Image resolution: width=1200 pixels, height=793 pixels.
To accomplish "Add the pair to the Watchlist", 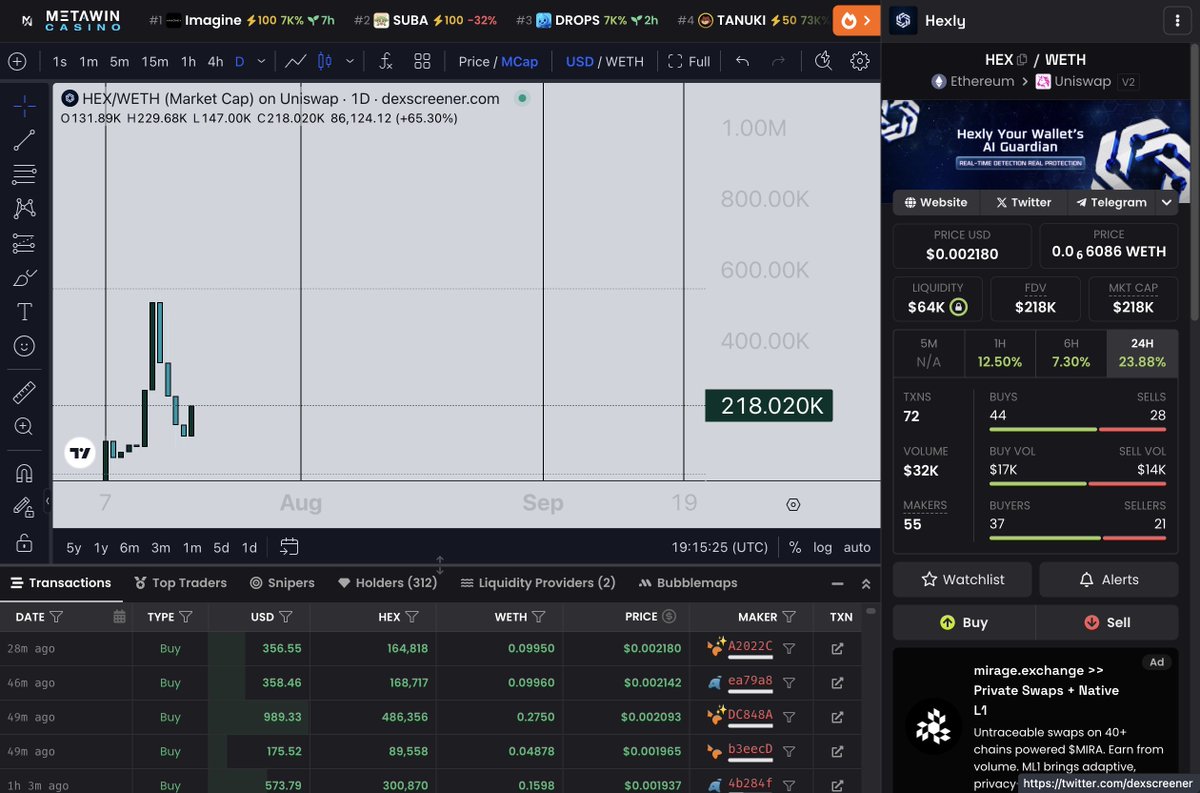I will (962, 579).
